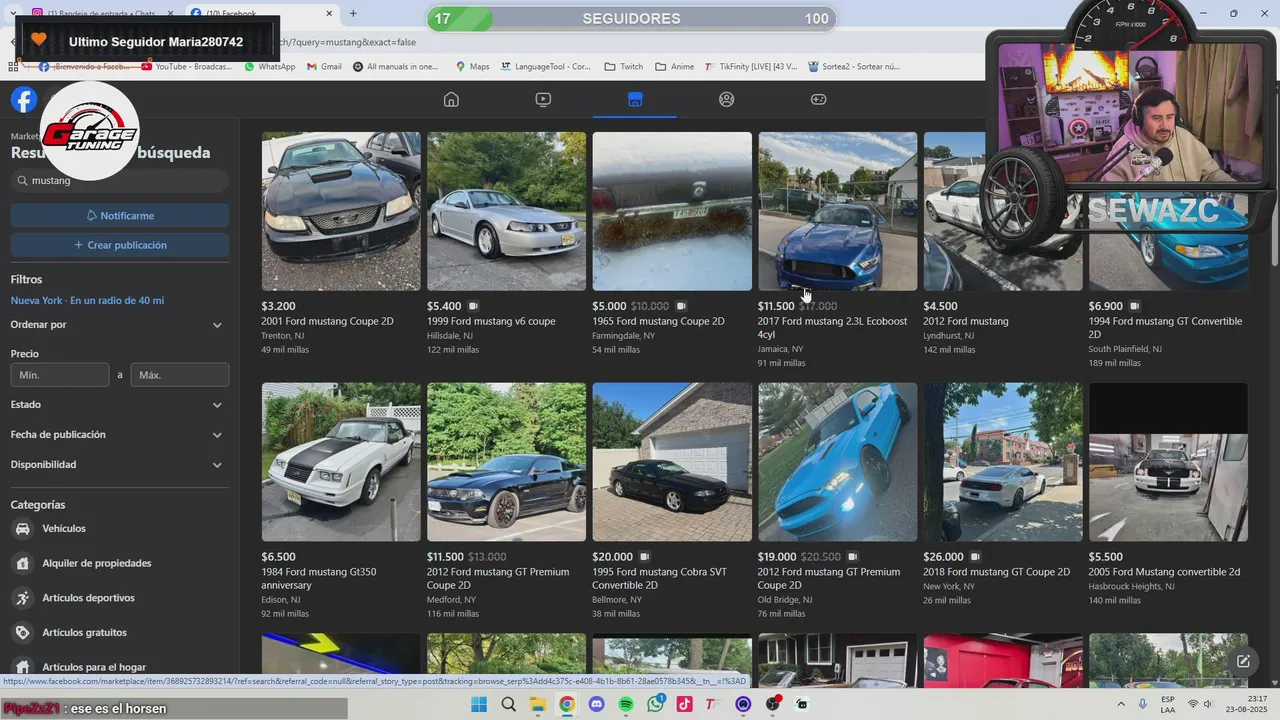
Task: Open Anime bookmarks folder
Action: tap(675, 67)
